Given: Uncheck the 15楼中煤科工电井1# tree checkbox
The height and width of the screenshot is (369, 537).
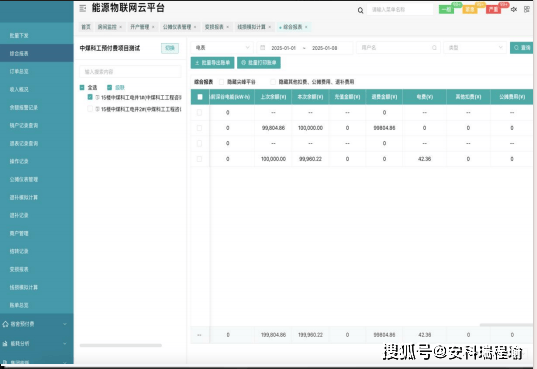Looking at the screenshot, I should point(90,97).
